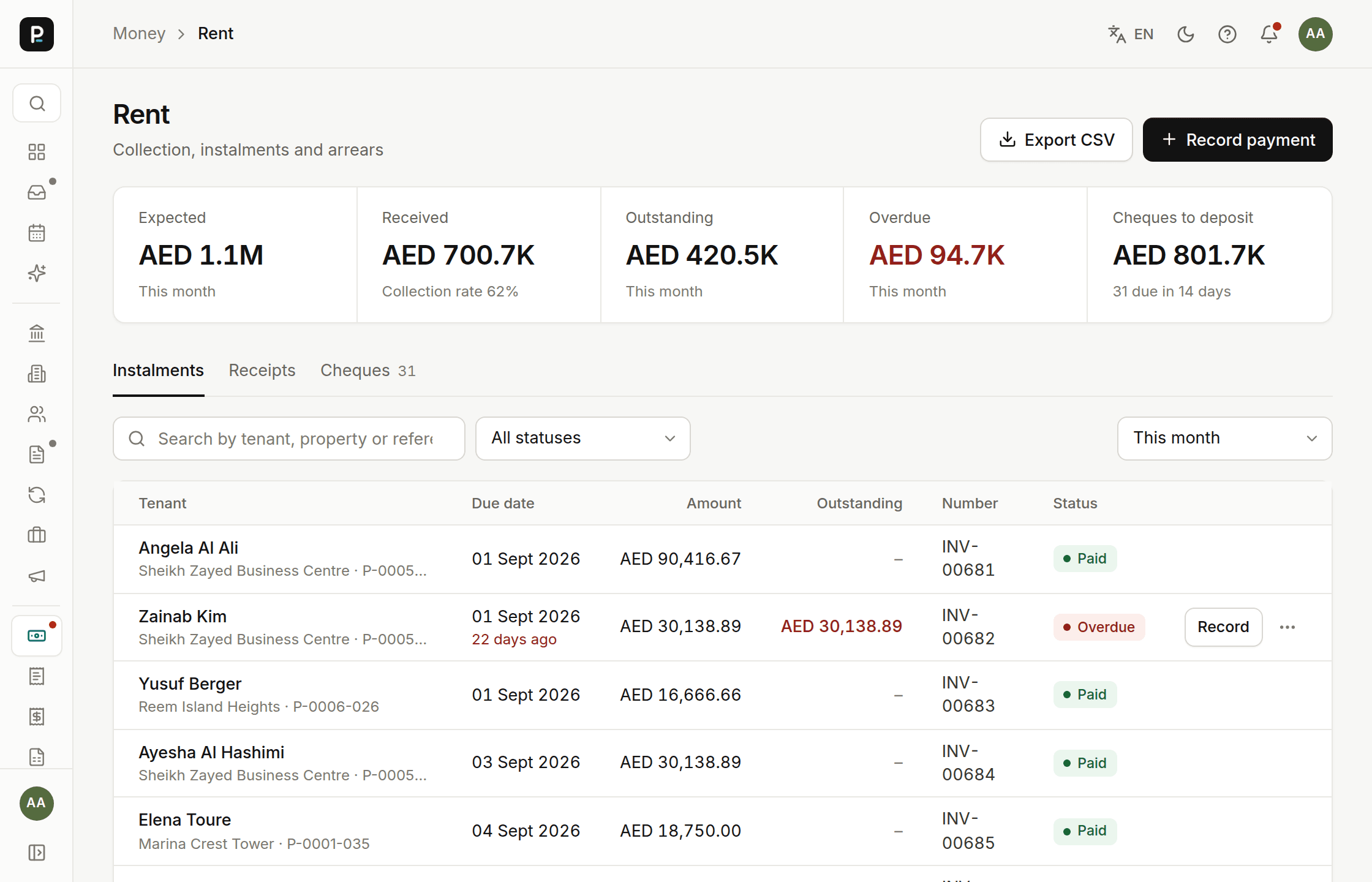Viewport: 1372px width, 882px height.
Task: Click the Record payment button
Action: pos(1238,140)
